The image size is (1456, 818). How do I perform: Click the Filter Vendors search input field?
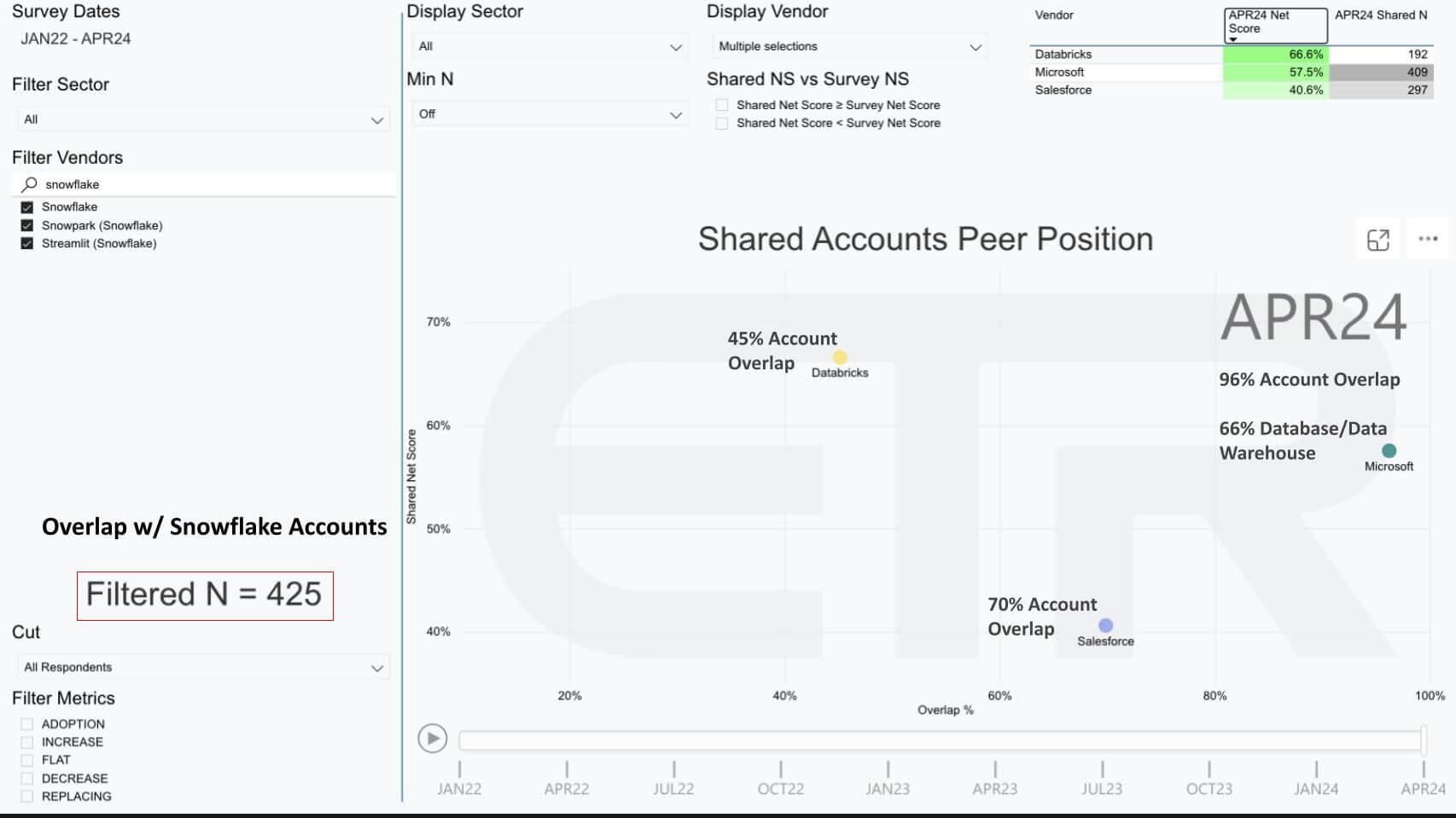213,184
